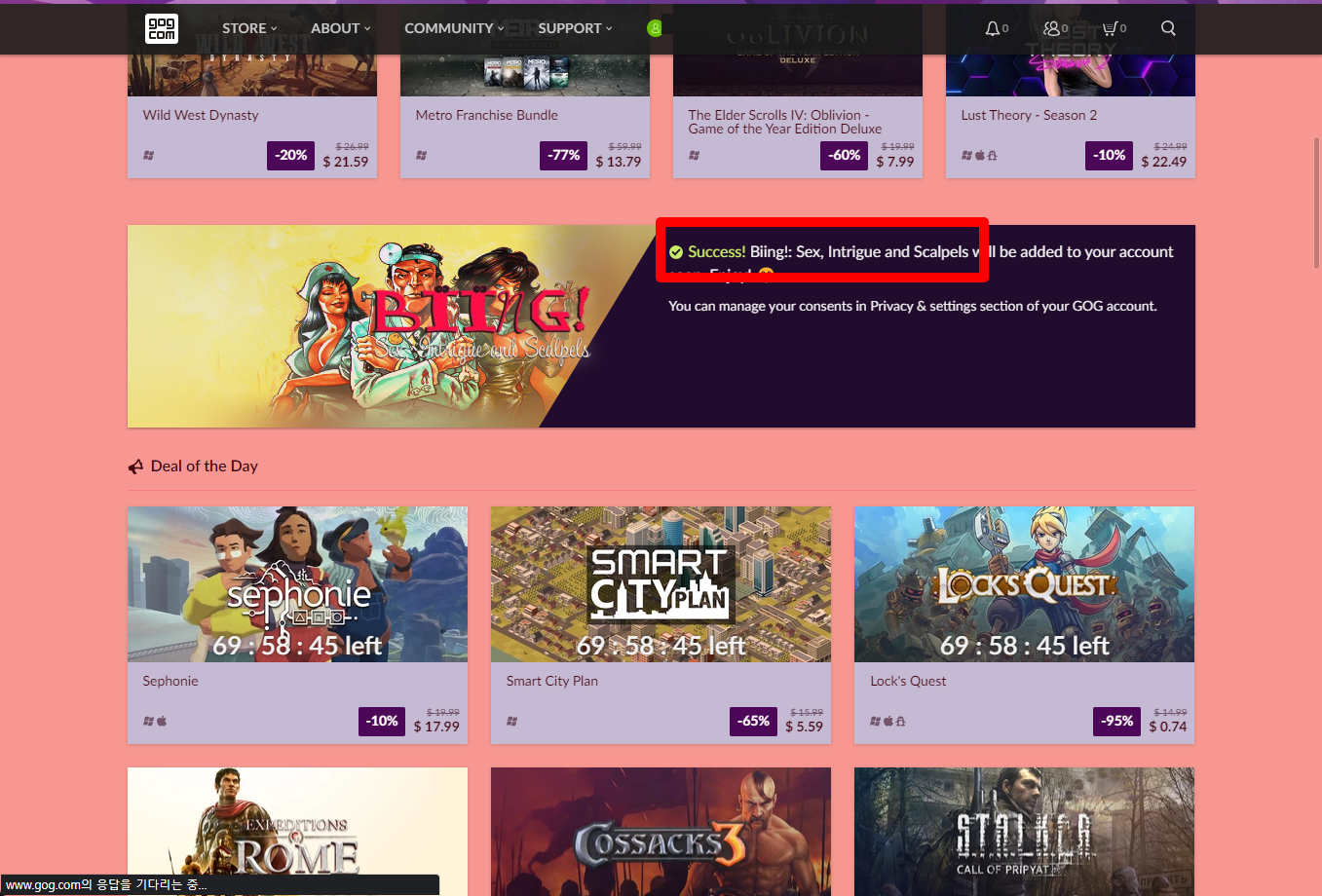Screen dimensions: 1322x896
Task: Open the notifications bell icon
Action: [992, 28]
